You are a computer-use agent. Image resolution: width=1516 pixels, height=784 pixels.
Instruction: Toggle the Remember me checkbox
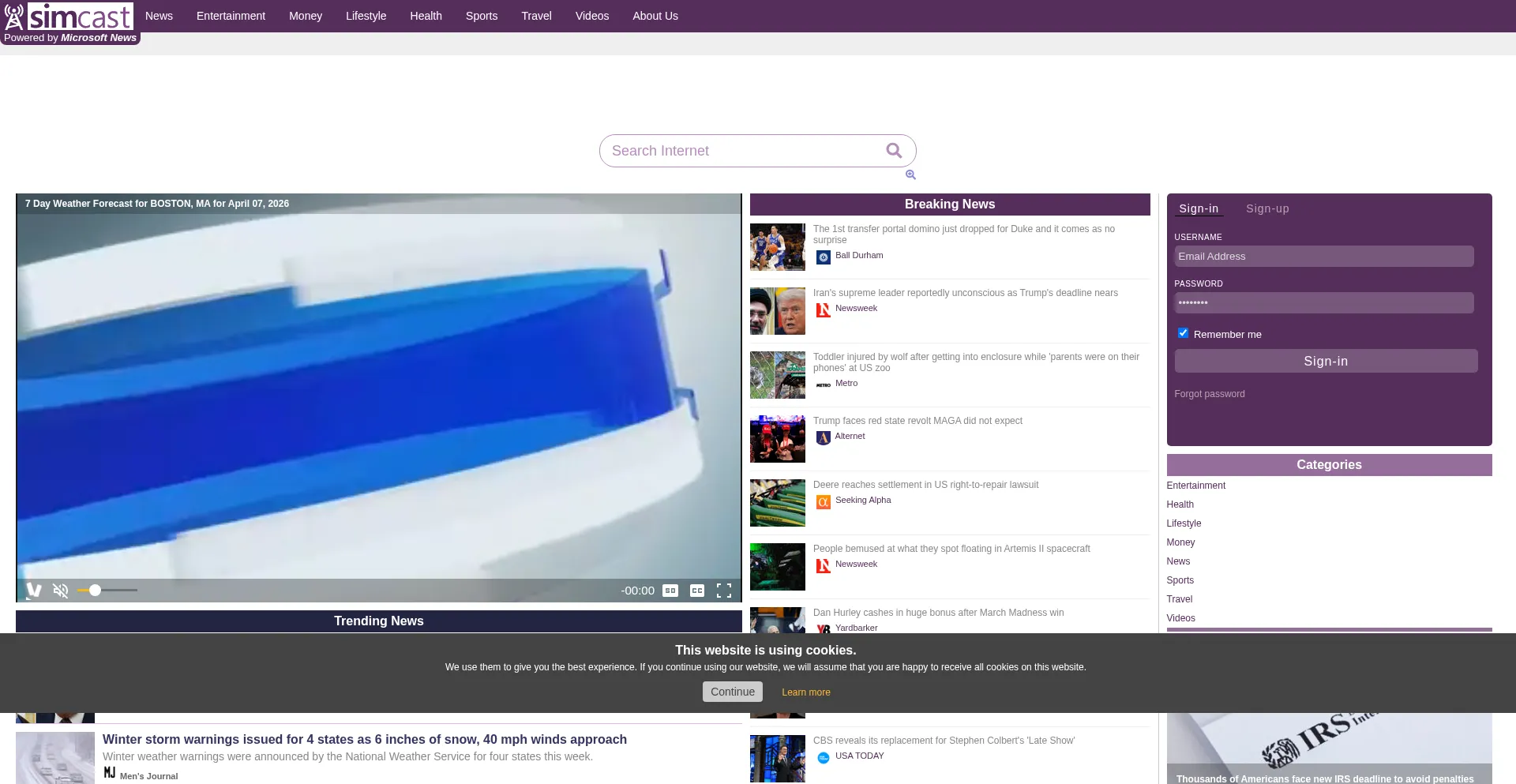pos(1183,333)
